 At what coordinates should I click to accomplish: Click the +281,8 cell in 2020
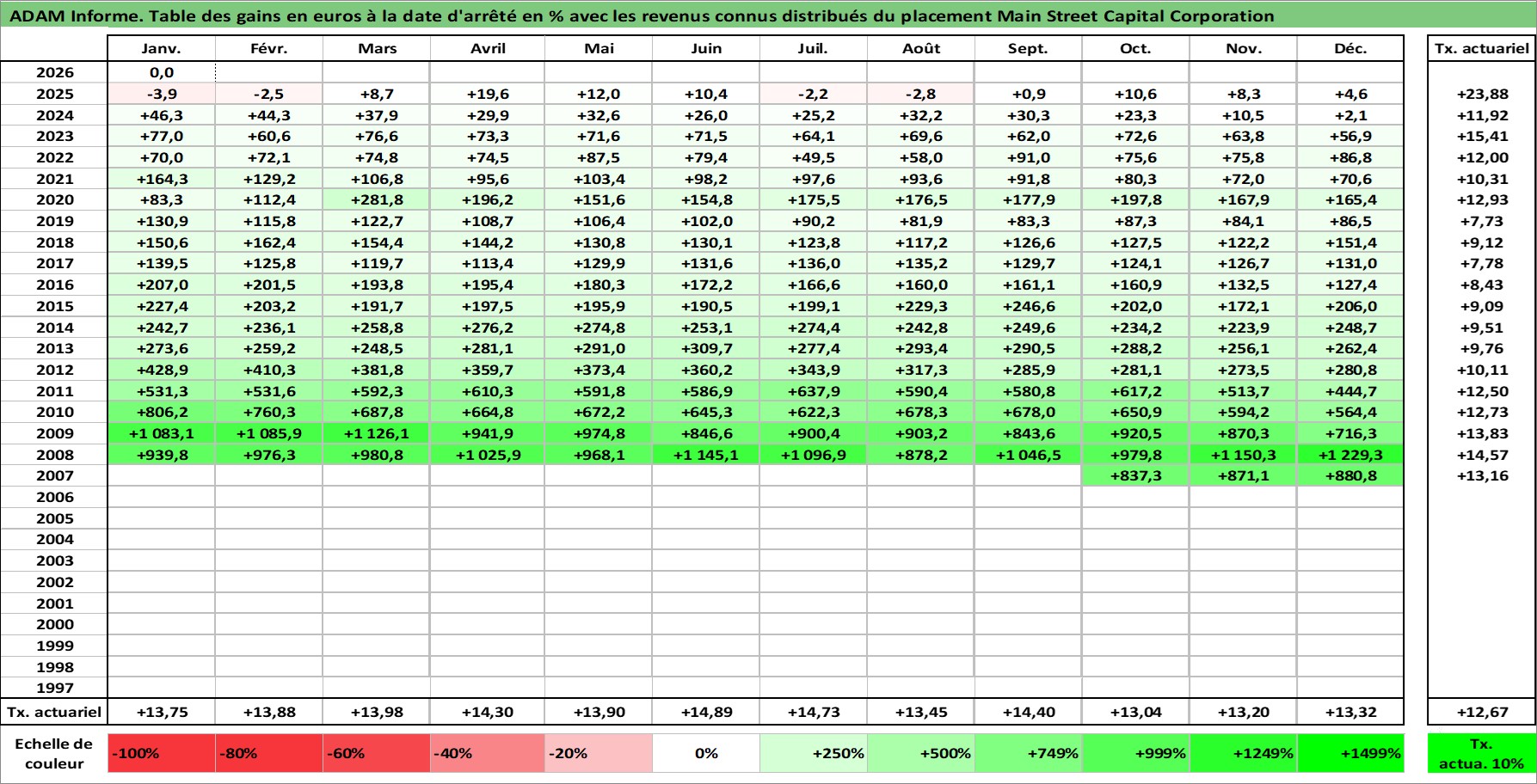click(377, 199)
